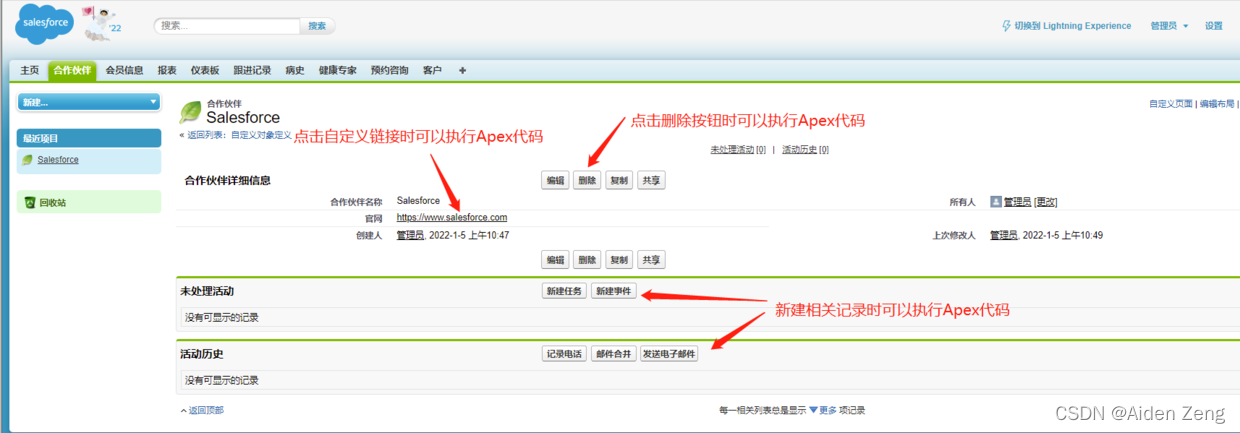Go to the 报表 tab
The image size is (1240, 433).
pyautogui.click(x=167, y=70)
